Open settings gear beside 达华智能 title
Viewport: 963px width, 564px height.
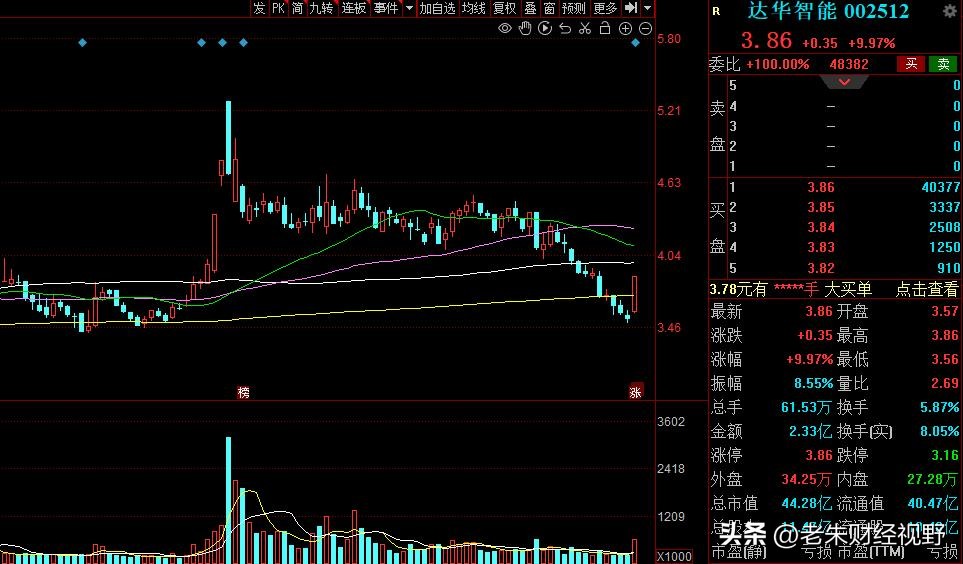pos(949,10)
